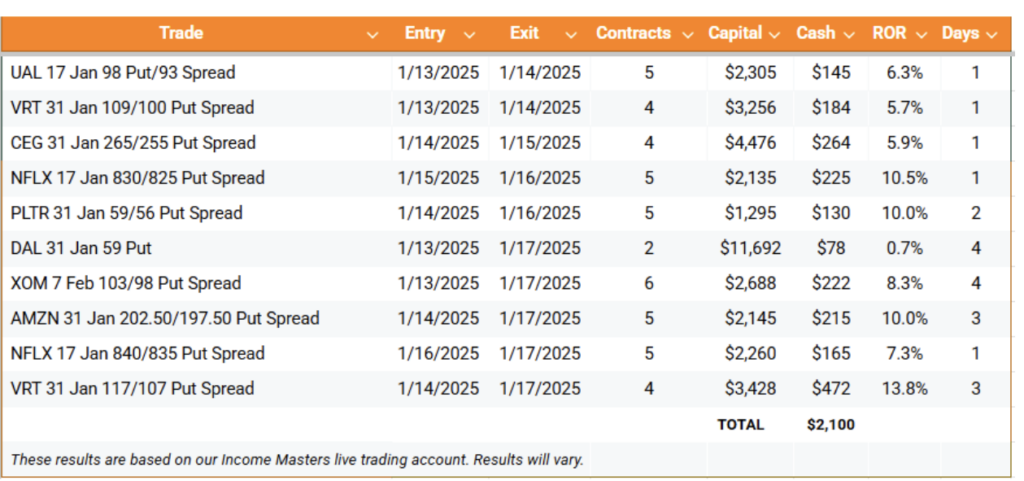Select the TOTAL label cell

point(741,425)
